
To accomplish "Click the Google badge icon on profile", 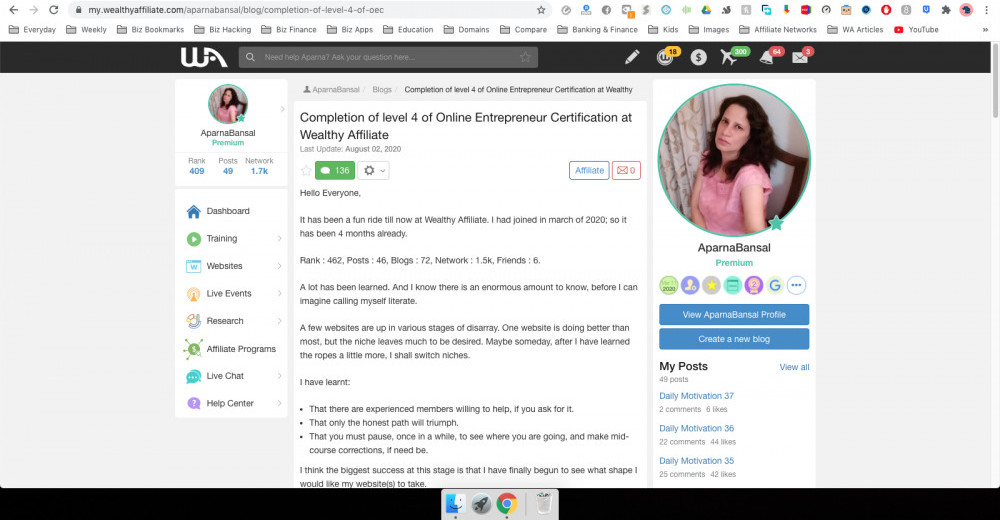I will pos(775,285).
